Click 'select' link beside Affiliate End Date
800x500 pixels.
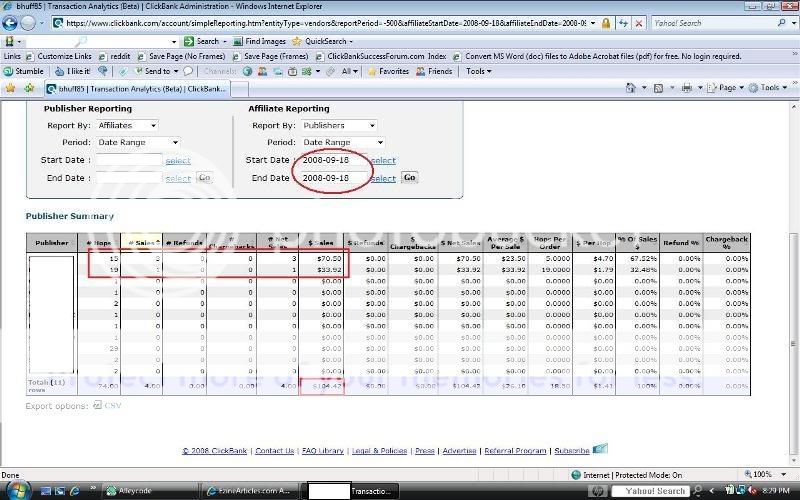pyautogui.click(x=383, y=179)
